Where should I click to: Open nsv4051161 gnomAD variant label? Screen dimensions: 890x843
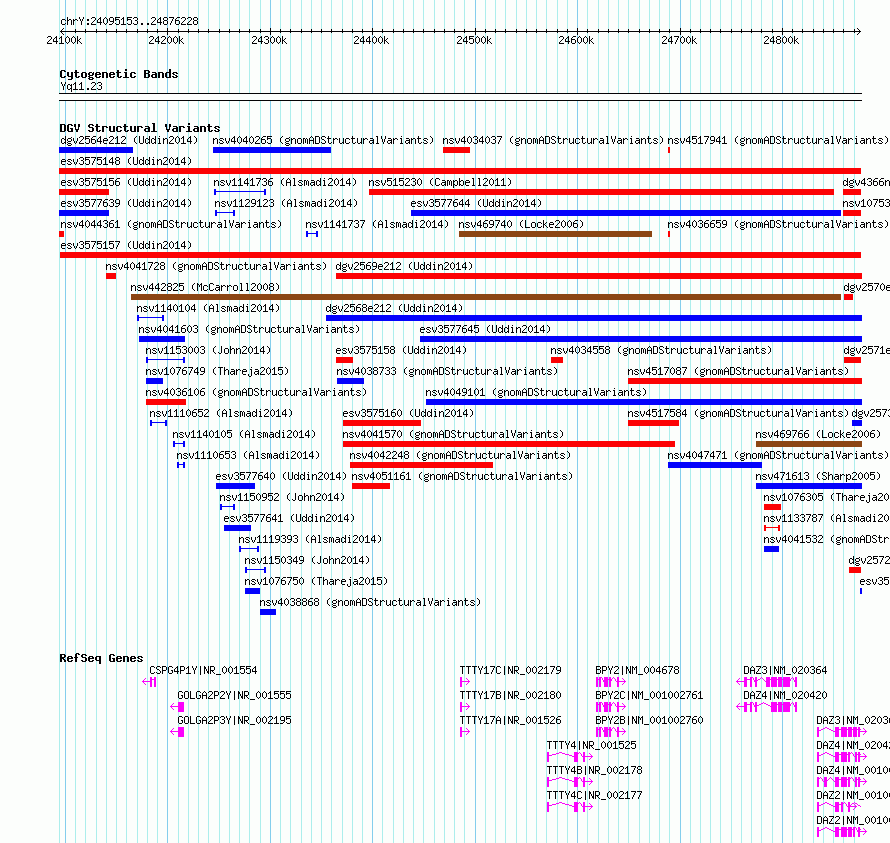462,476
